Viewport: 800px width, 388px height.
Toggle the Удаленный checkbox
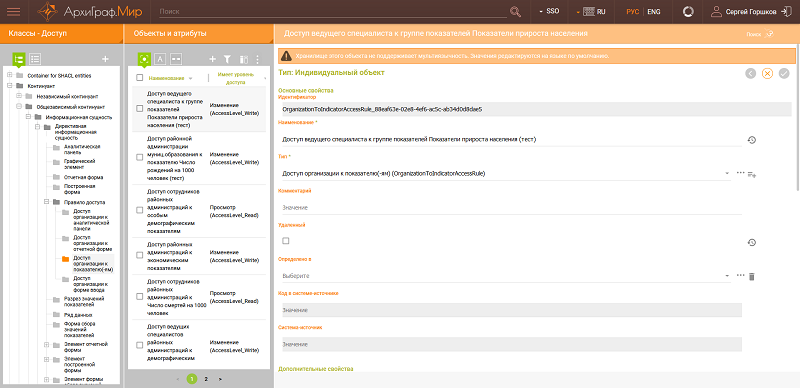[286, 240]
